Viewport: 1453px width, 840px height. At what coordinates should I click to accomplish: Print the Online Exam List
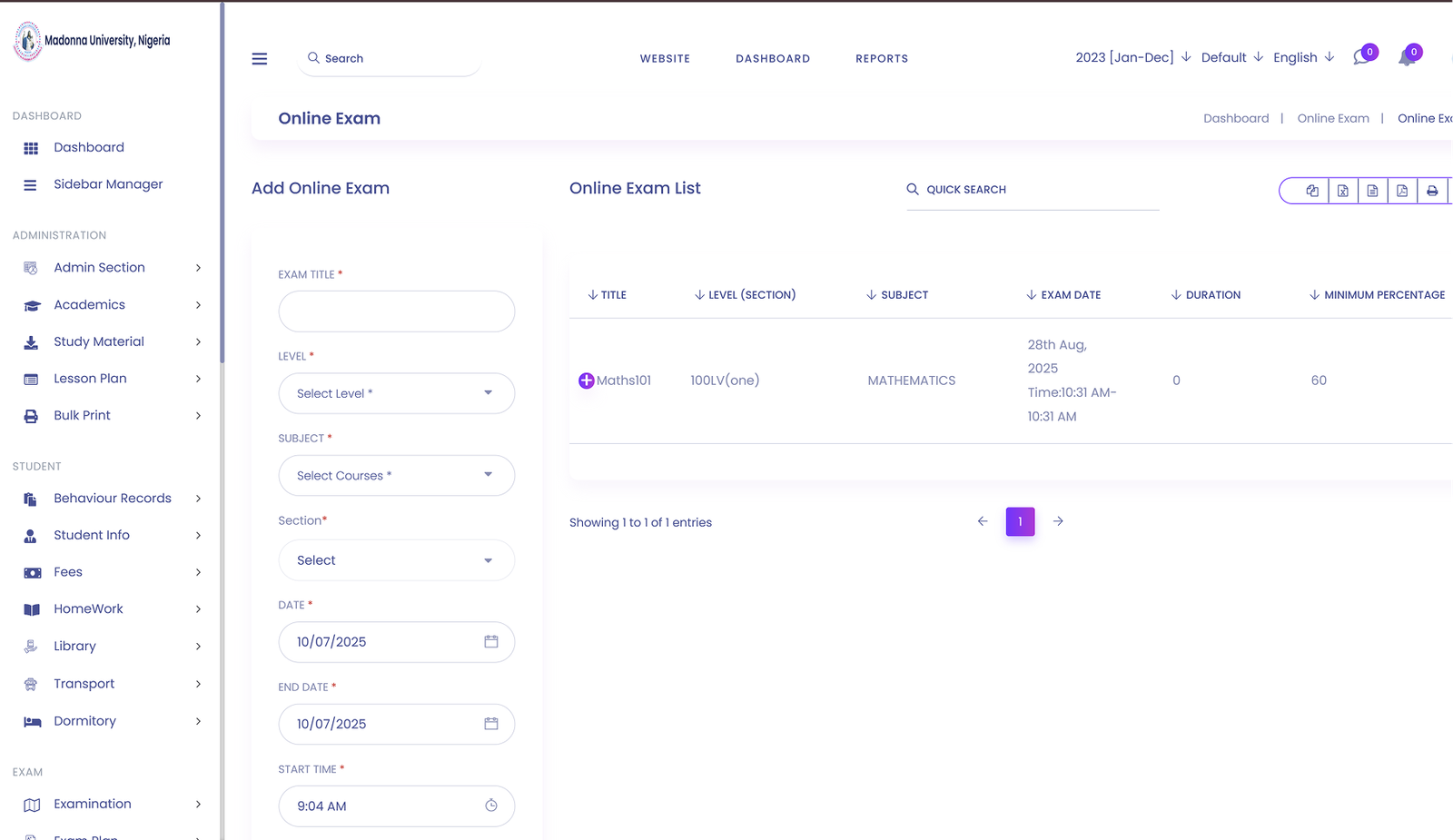click(1432, 191)
